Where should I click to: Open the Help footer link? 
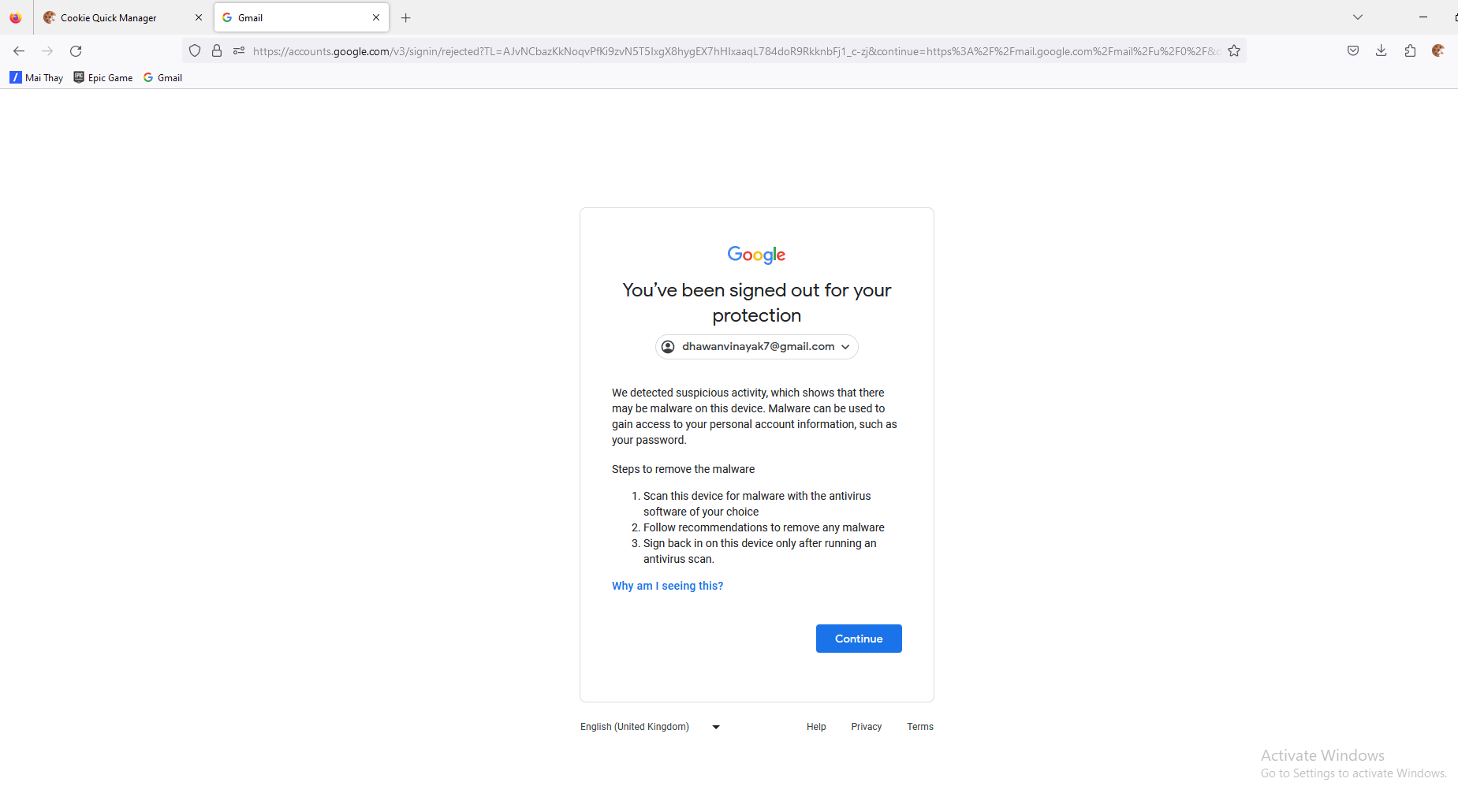coord(816,727)
